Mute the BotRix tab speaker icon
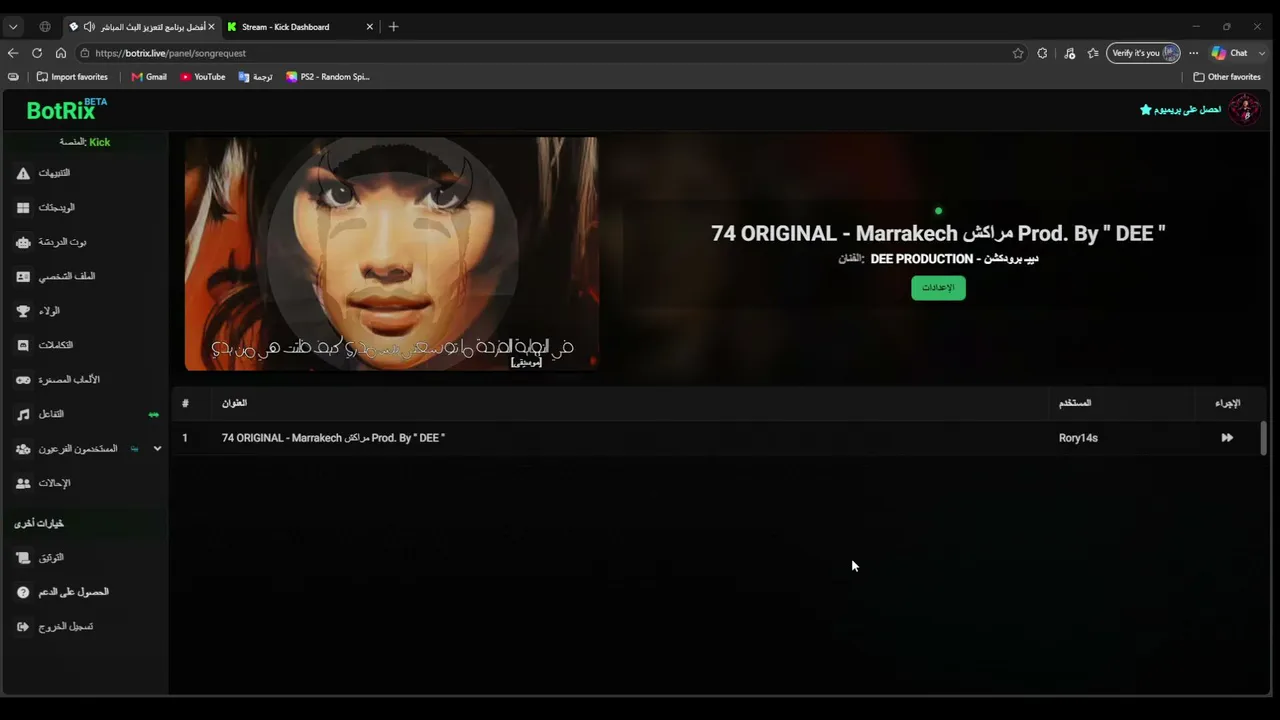Image resolution: width=1280 pixels, height=720 pixels. point(90,27)
